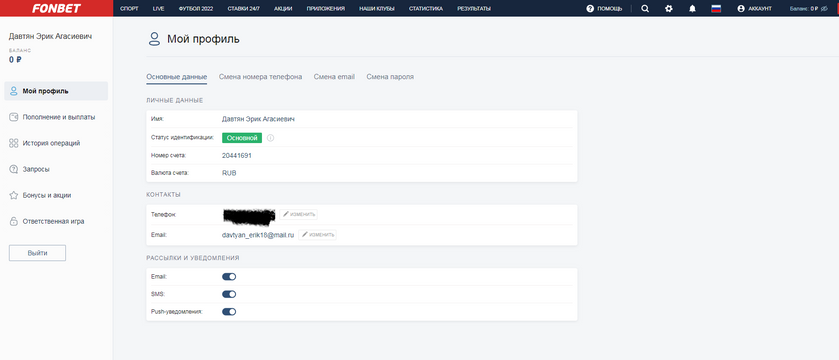839x360 pixels.
Task: Click grid icon beside История операций
Action: coord(14,143)
